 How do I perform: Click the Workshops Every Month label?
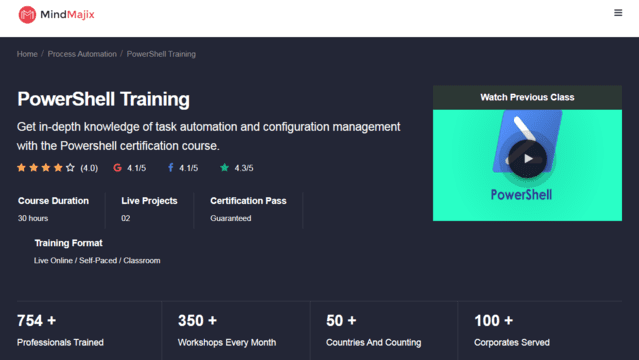(227, 343)
